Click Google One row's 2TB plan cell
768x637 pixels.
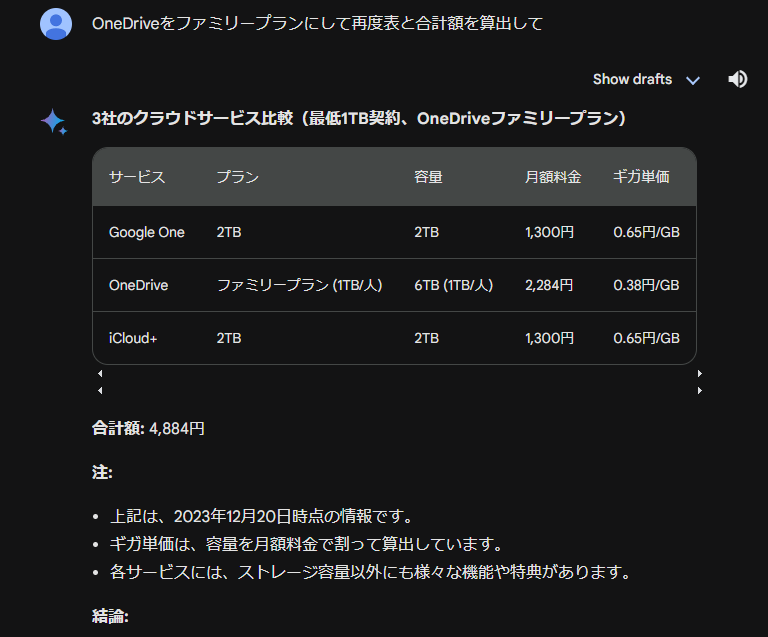(229, 232)
